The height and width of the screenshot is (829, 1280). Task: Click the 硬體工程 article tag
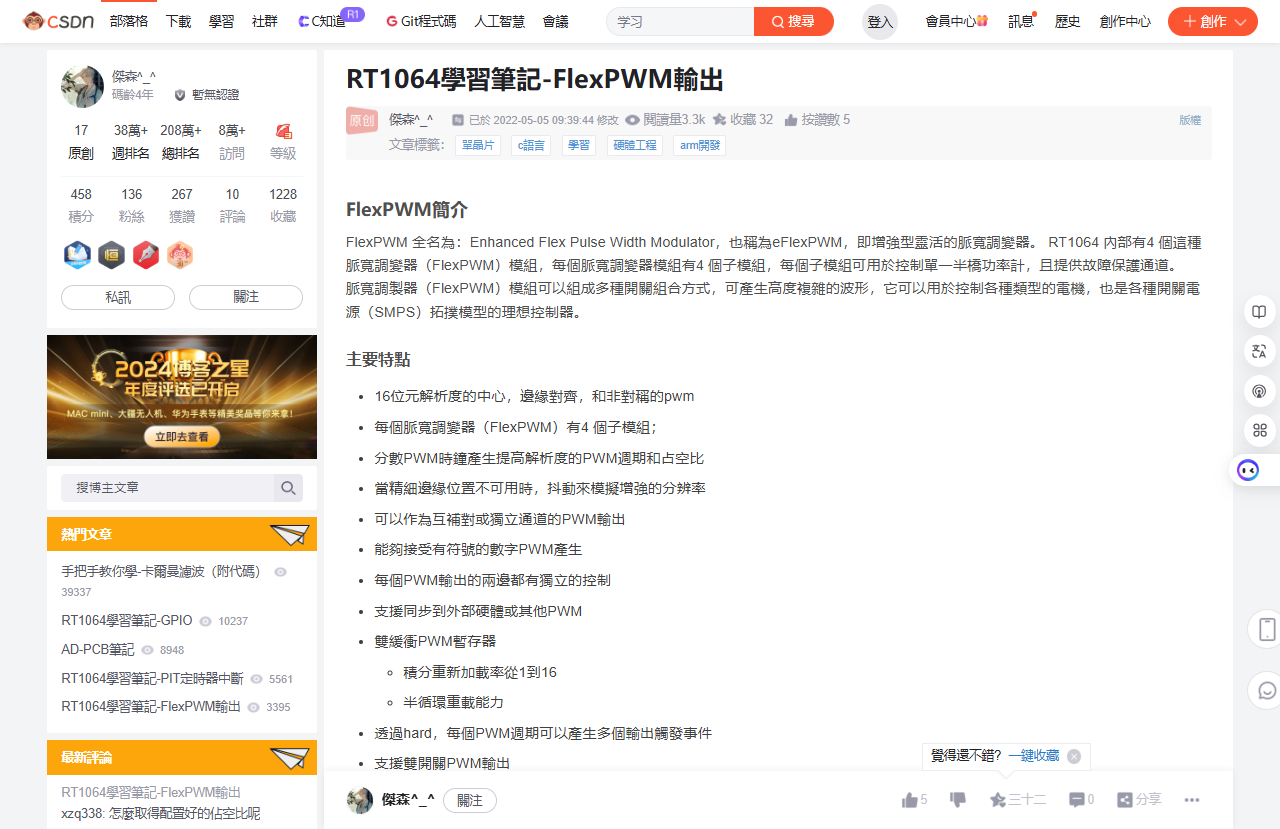coord(635,145)
